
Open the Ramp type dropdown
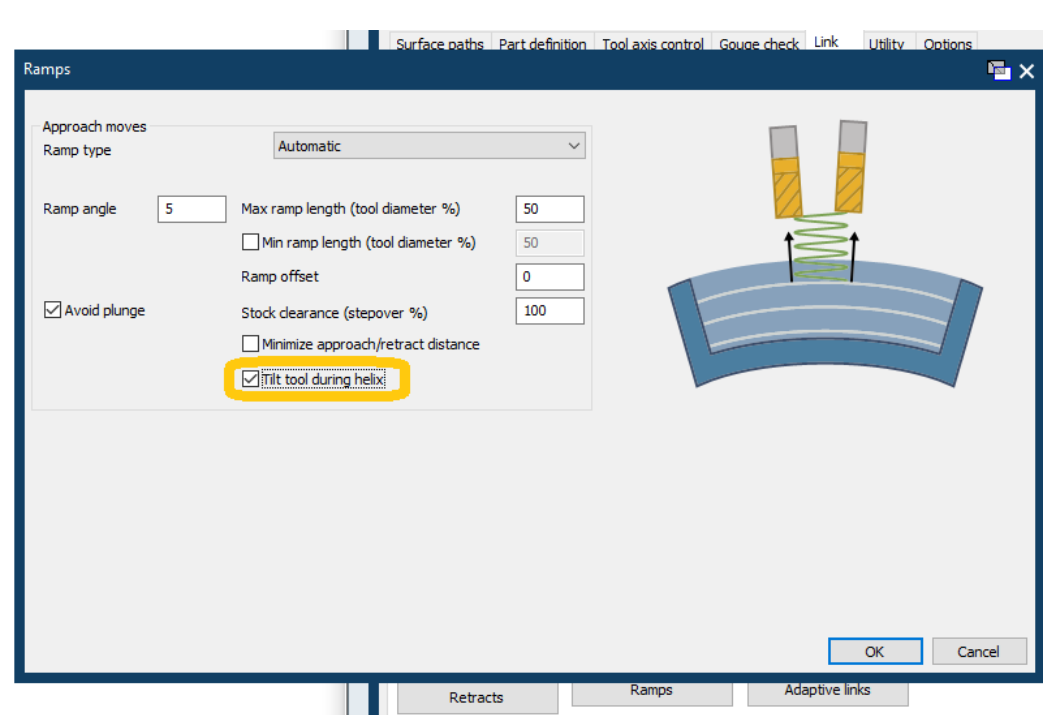pos(429,146)
